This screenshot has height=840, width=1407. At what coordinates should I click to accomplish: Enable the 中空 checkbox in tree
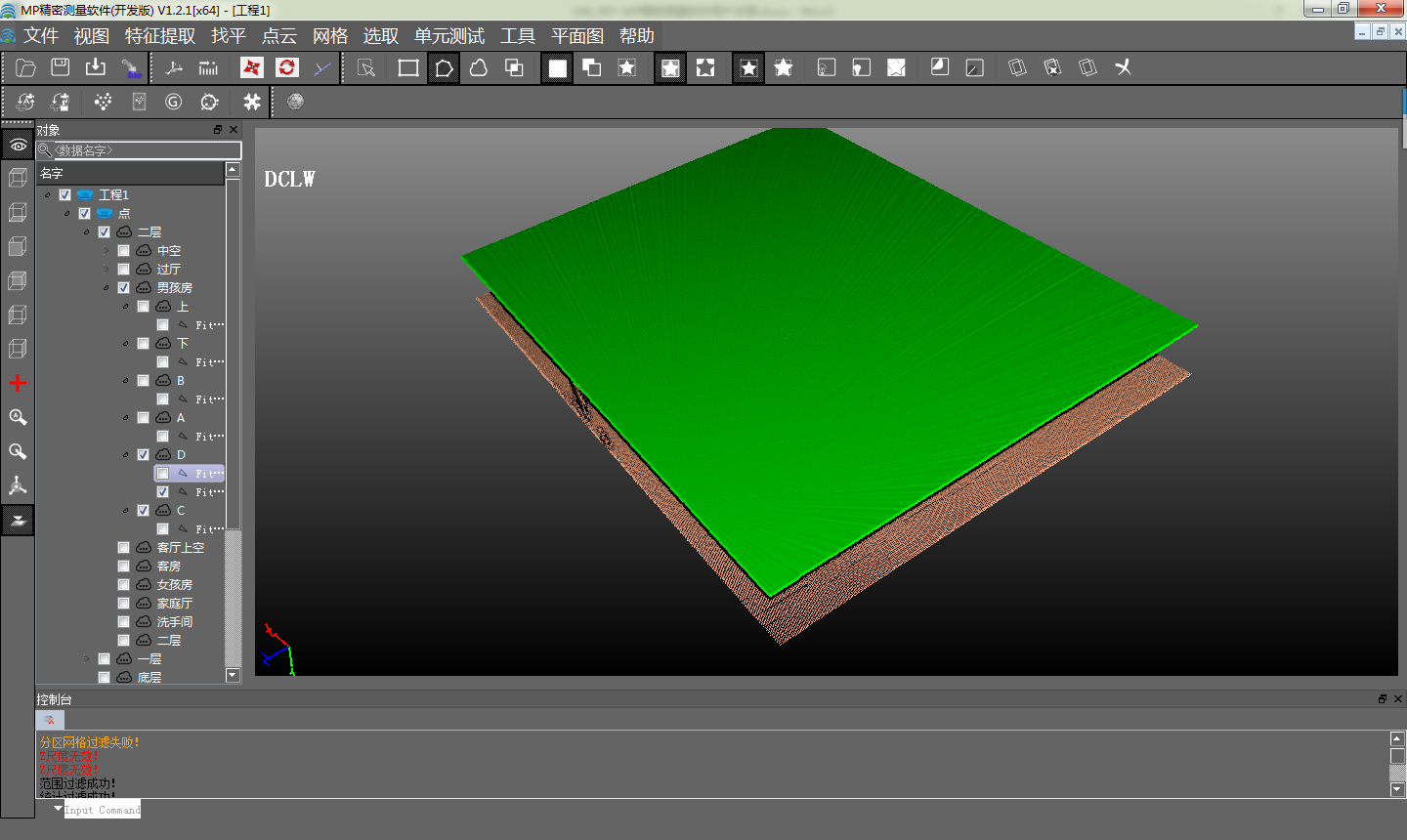tap(124, 251)
